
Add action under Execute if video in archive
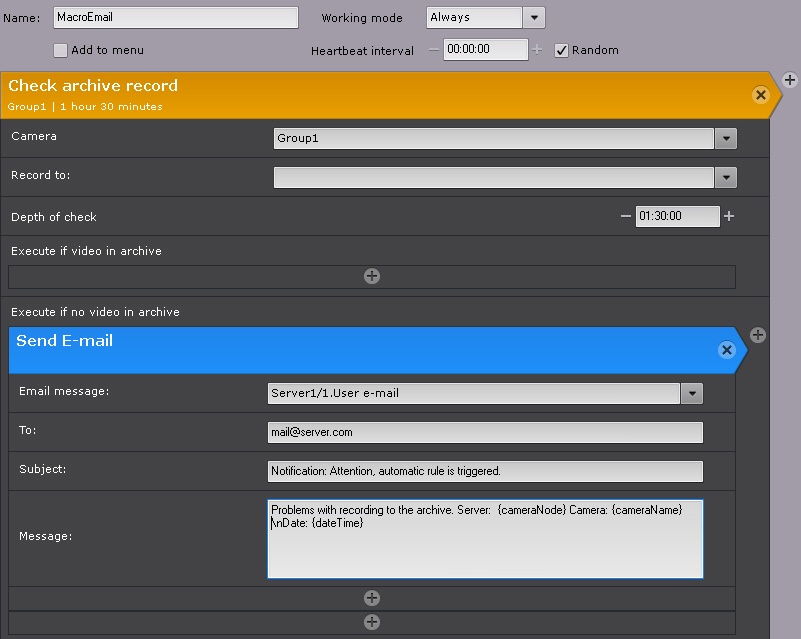(372, 276)
